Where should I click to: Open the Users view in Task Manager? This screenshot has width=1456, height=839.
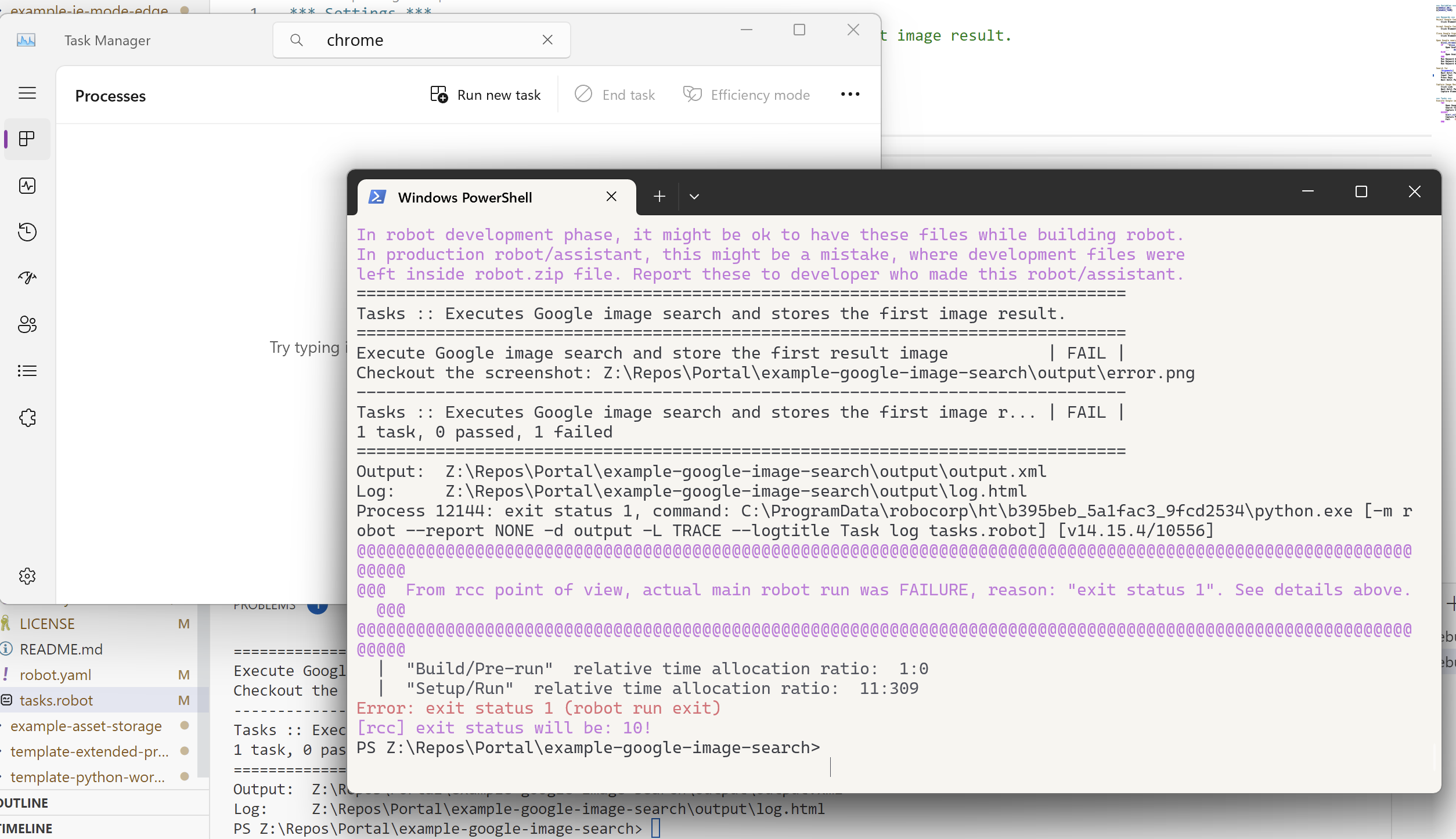27,324
